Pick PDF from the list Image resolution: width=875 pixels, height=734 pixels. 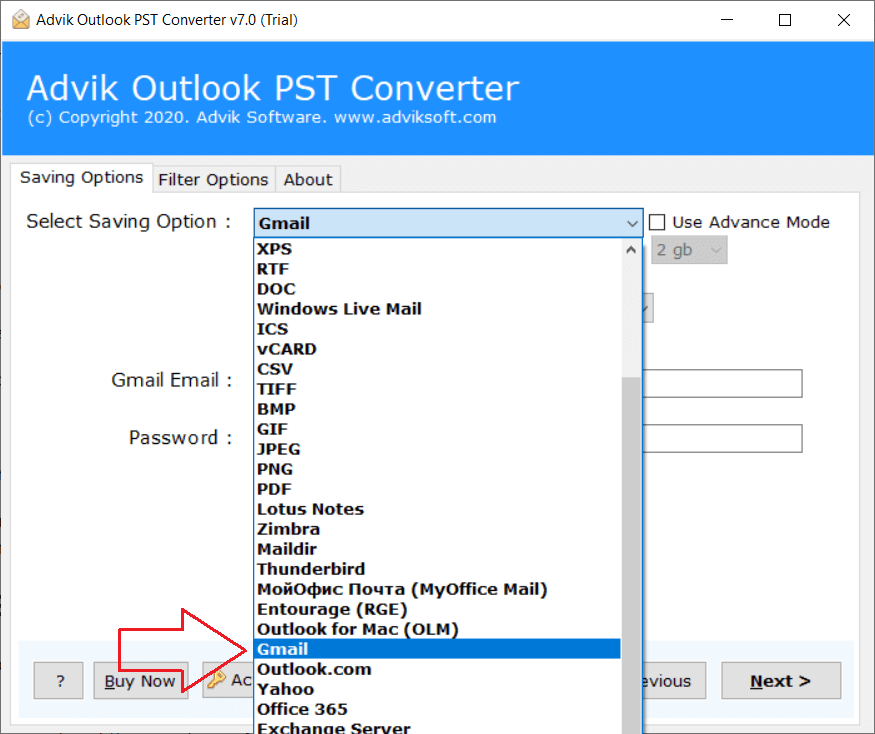[438, 490]
